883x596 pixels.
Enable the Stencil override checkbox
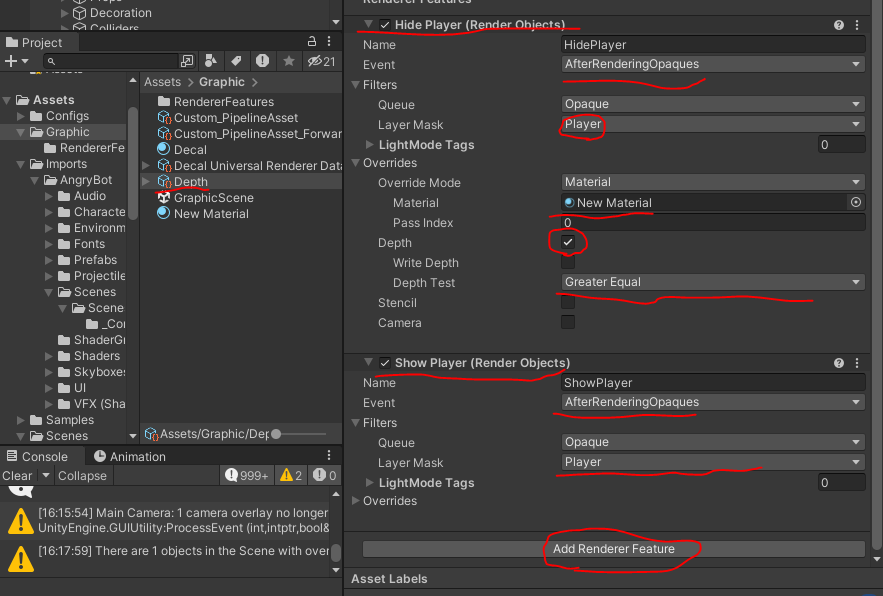568,303
